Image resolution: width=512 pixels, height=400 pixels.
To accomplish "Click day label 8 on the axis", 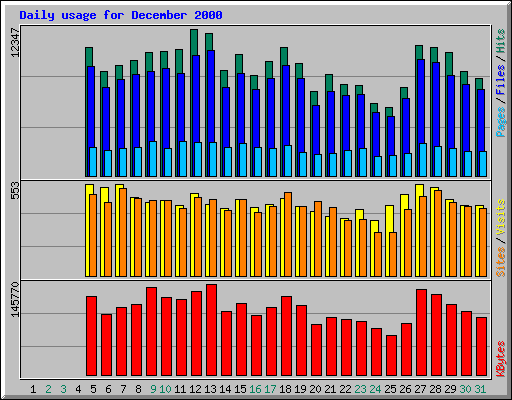I will pos(138,389).
